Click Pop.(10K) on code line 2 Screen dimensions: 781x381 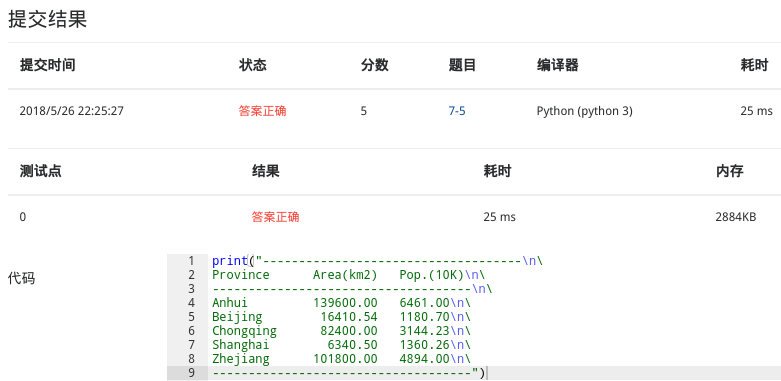point(432,275)
